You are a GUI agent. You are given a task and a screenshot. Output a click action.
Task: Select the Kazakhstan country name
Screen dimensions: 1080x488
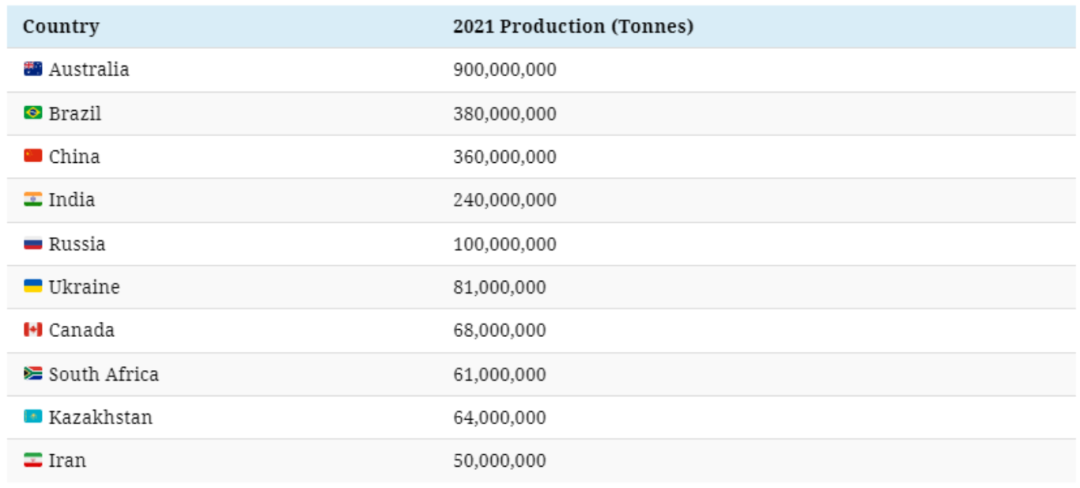tap(100, 417)
